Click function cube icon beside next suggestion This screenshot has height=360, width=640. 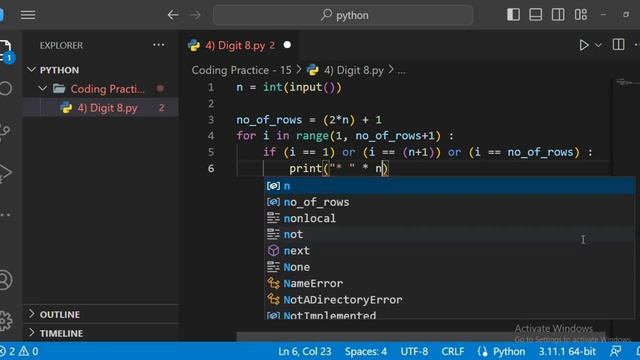pyautogui.click(x=273, y=251)
